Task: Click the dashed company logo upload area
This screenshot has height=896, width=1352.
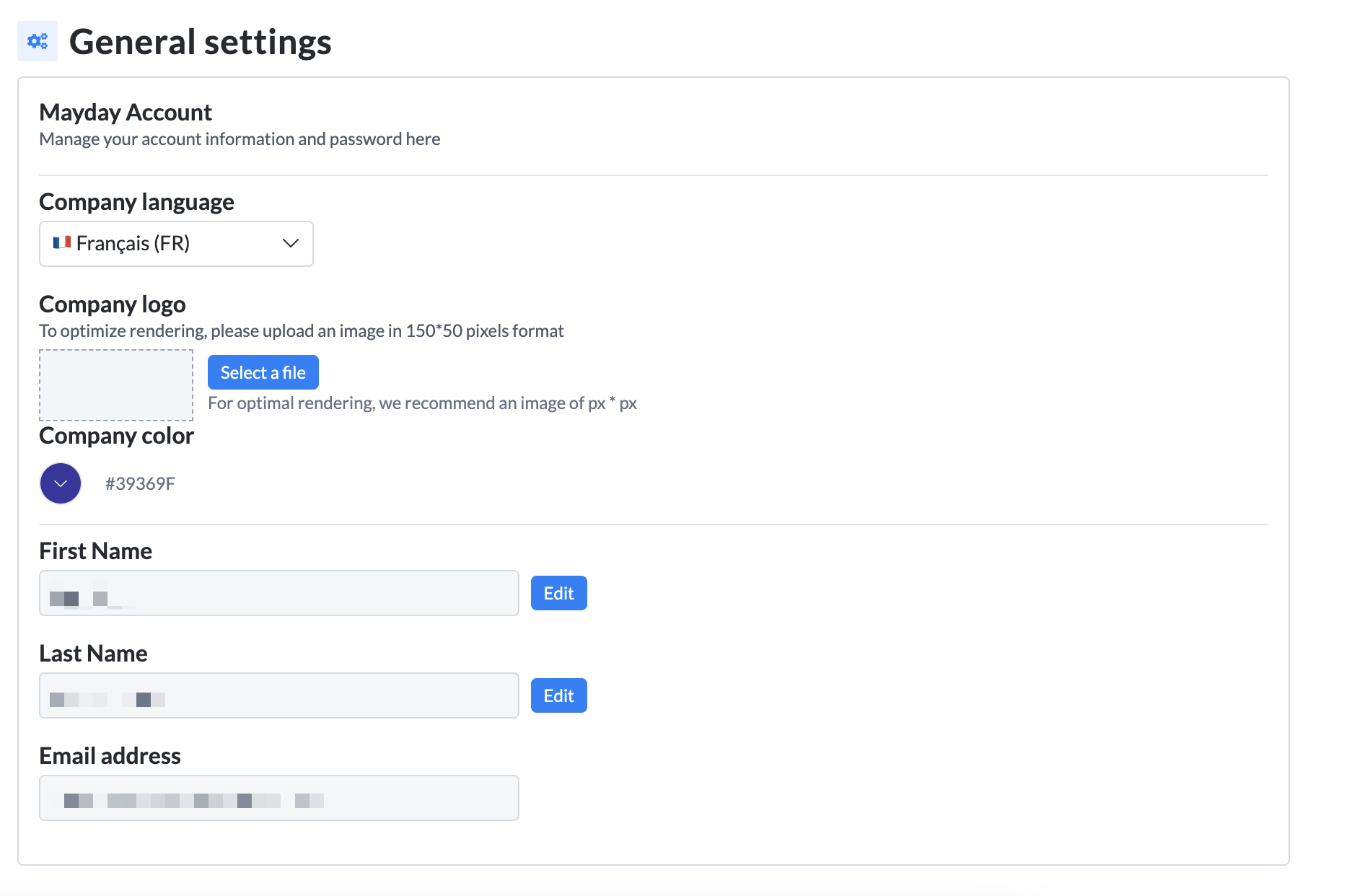Action: [116, 385]
